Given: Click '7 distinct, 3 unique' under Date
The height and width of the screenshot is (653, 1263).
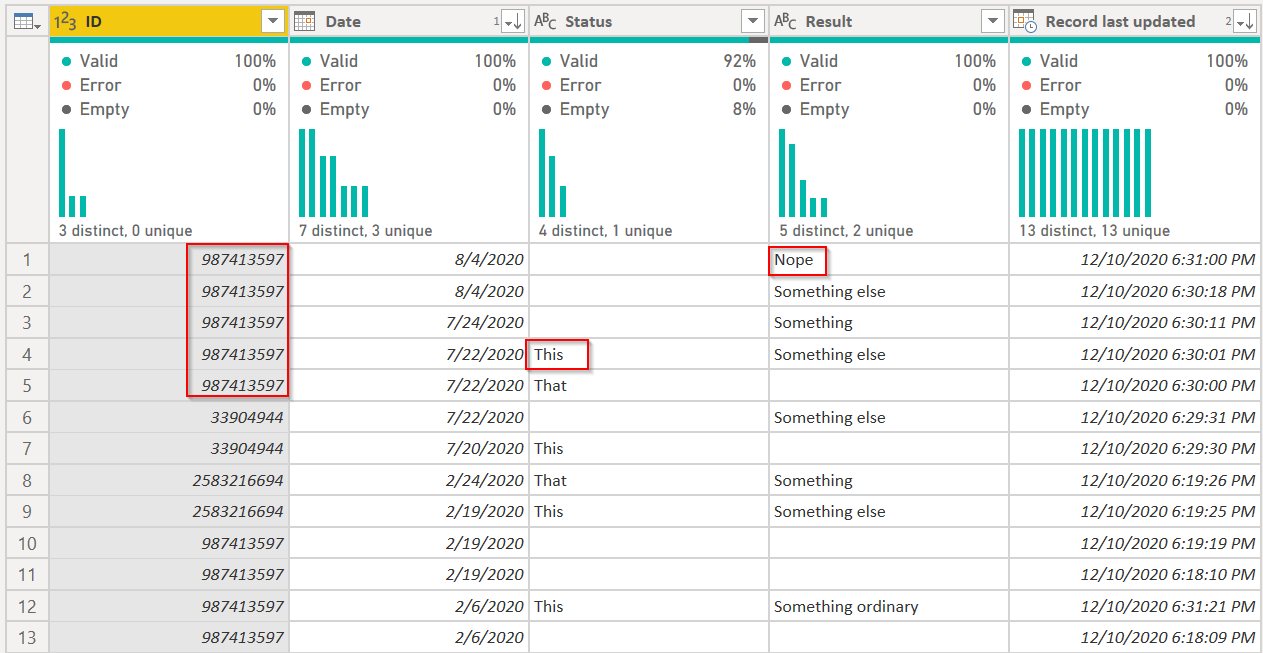Looking at the screenshot, I should pos(366,231).
